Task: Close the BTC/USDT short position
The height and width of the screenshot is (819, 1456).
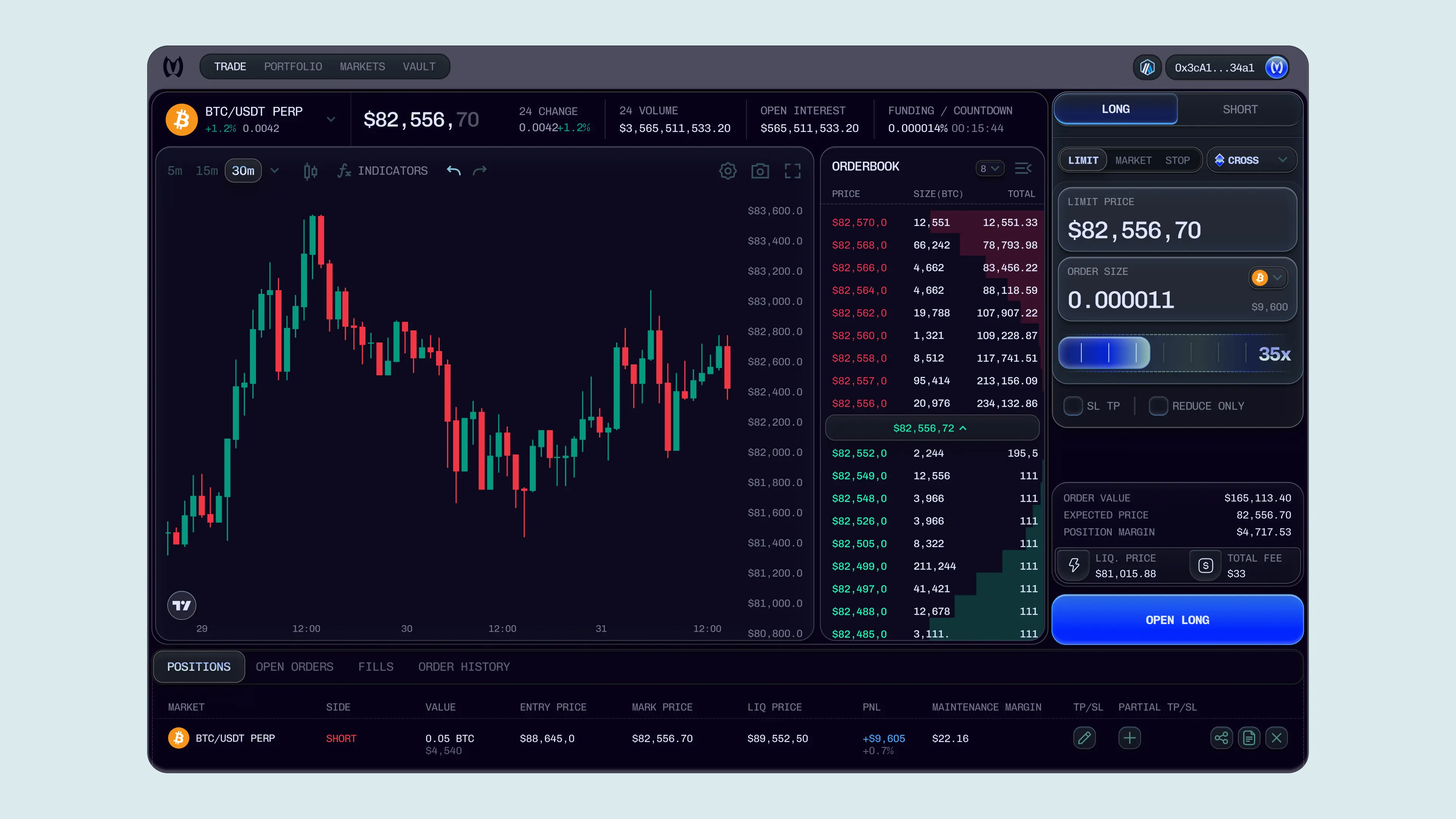Action: [1276, 737]
